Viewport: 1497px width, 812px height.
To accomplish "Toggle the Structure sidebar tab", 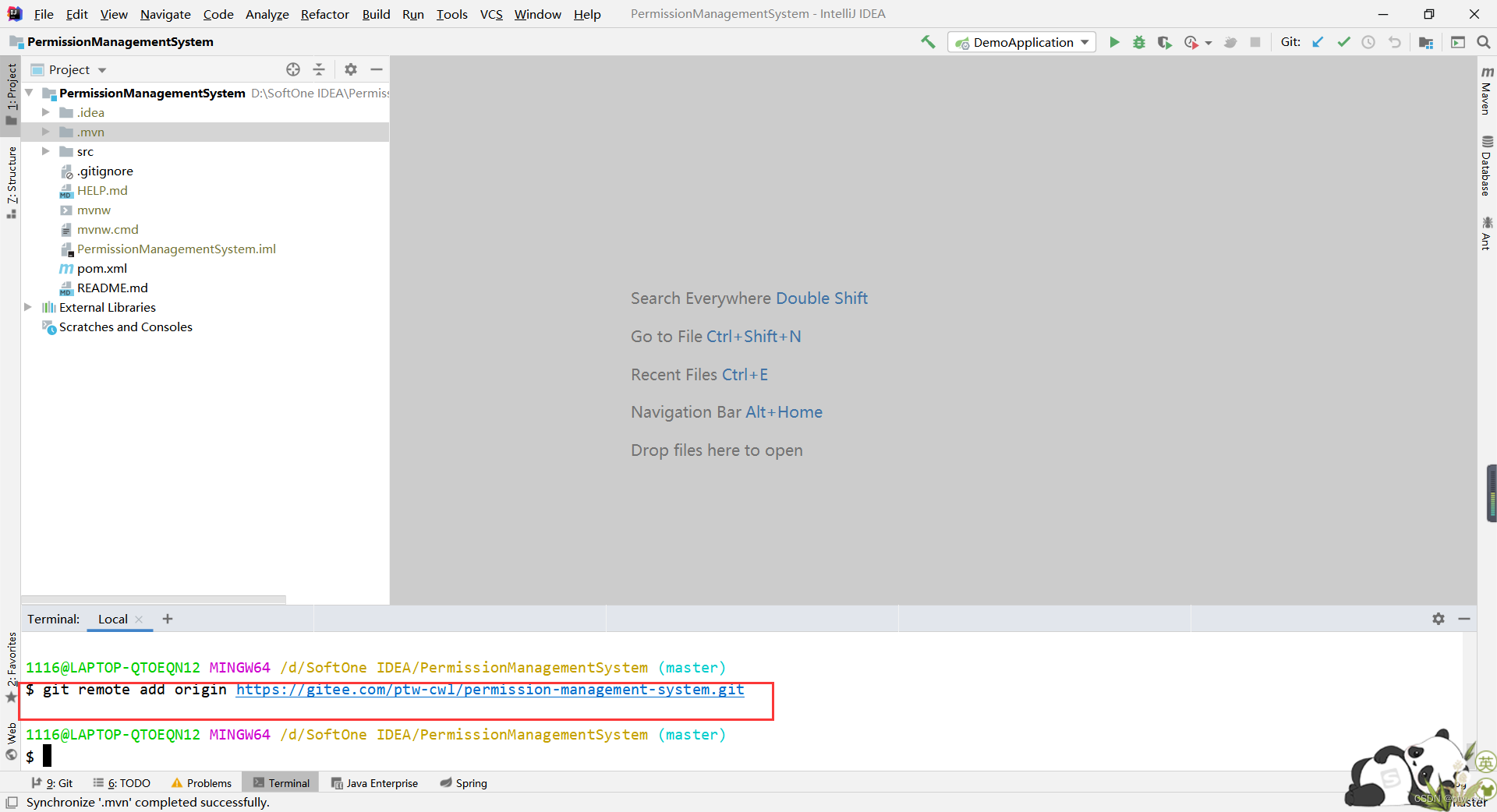I will coord(11,182).
